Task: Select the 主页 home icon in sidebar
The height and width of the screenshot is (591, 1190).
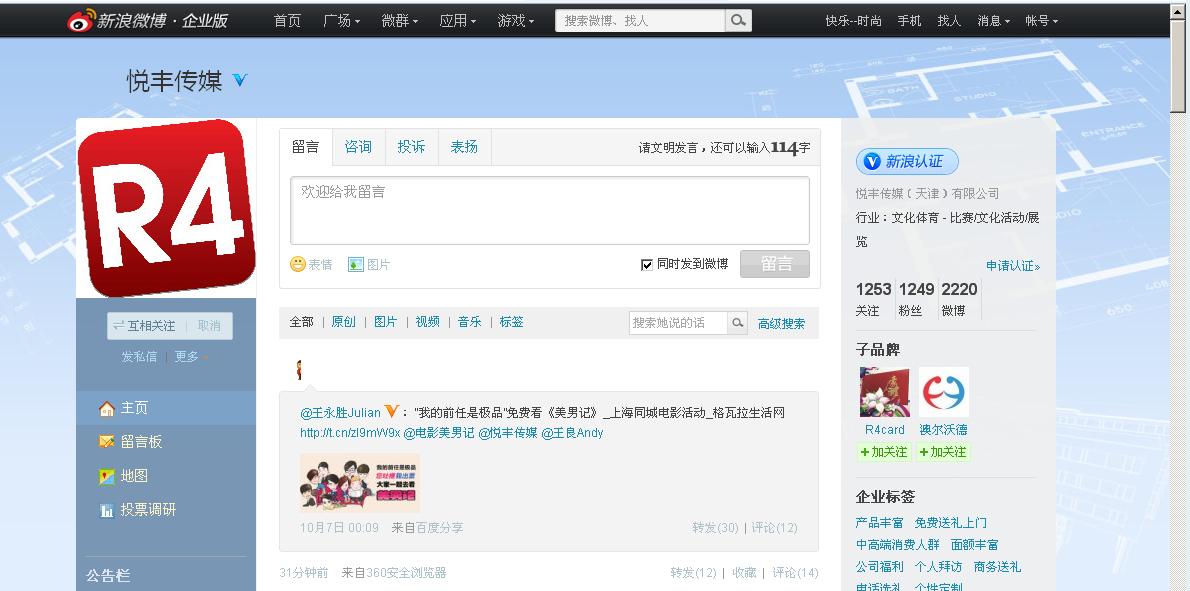Action: tap(107, 407)
